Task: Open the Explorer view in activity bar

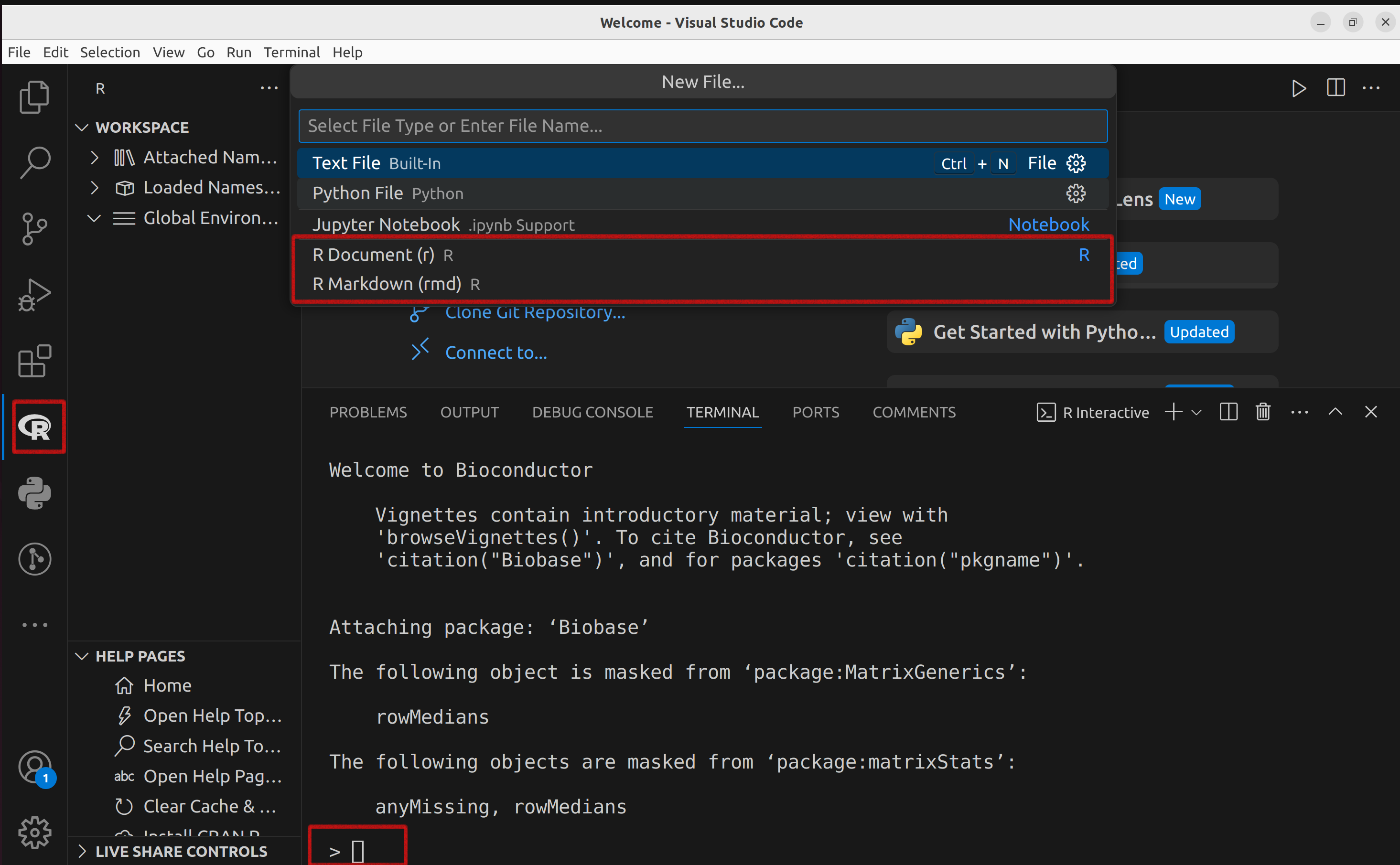Action: pos(34,96)
